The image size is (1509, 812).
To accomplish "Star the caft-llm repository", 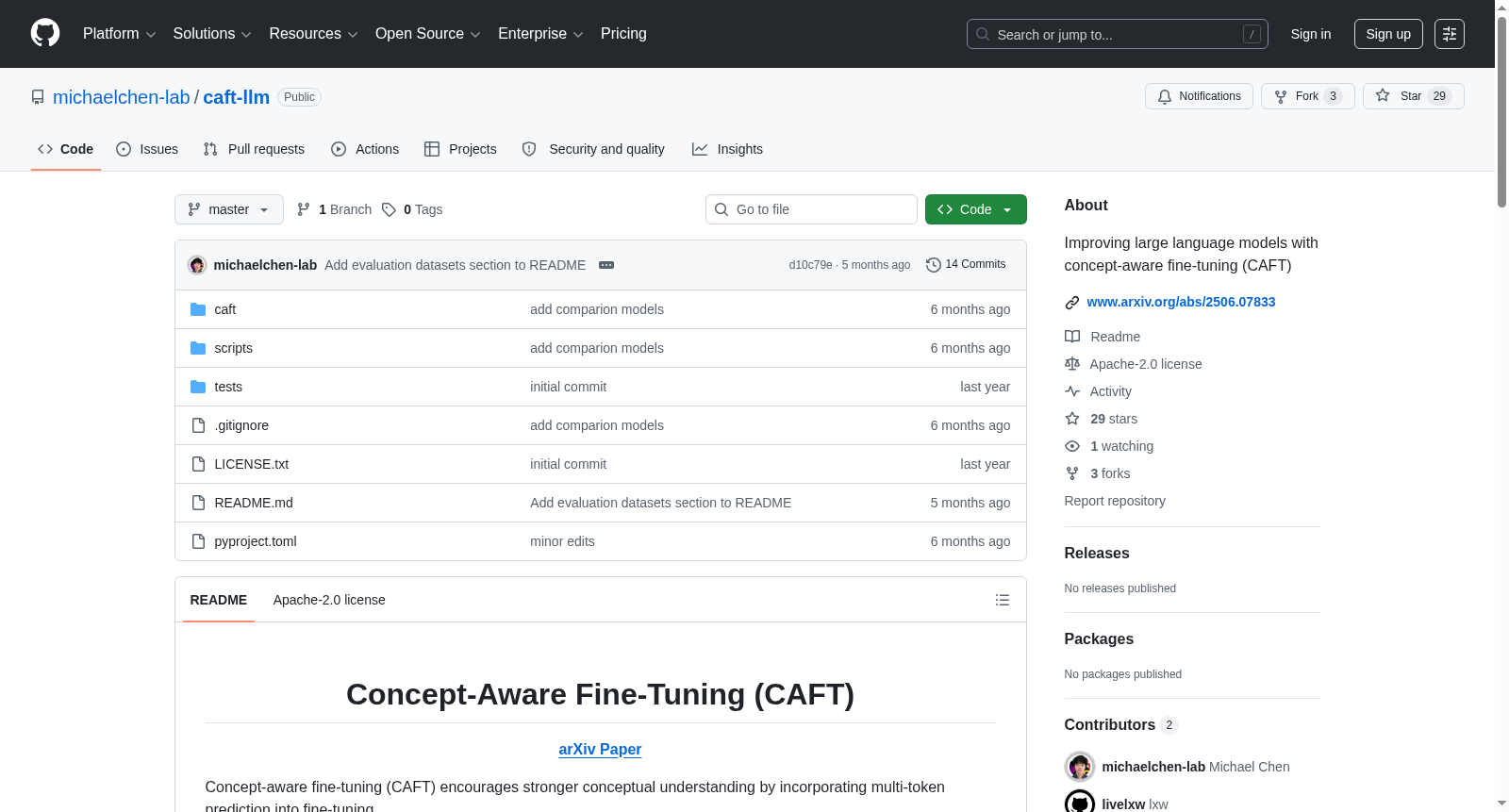I will 1414,96.
